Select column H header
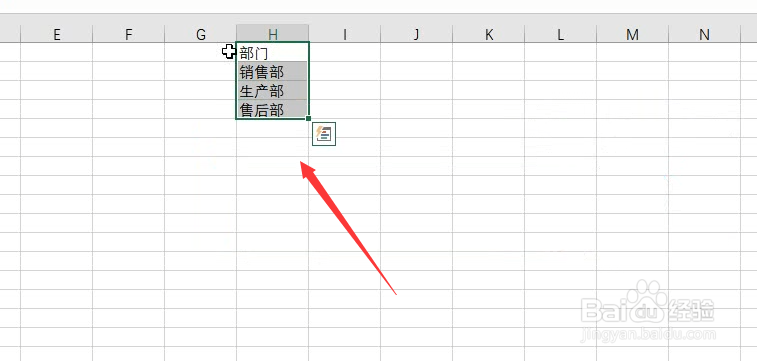Screen dimensions: 757x361 [273, 34]
